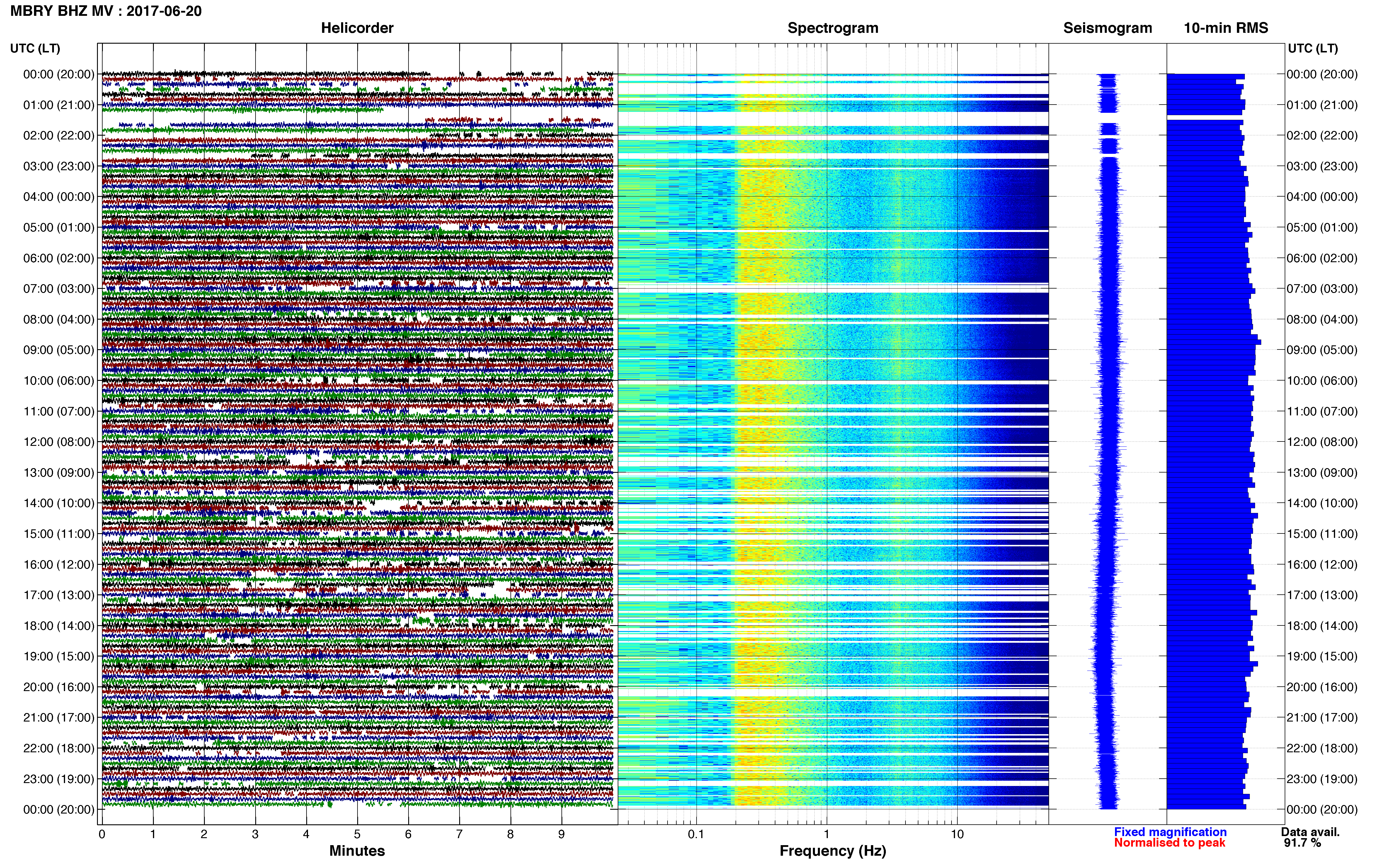Click the 'Minutes' axis label under the helicorder
Screen dimensions: 1389x868
[x=357, y=851]
